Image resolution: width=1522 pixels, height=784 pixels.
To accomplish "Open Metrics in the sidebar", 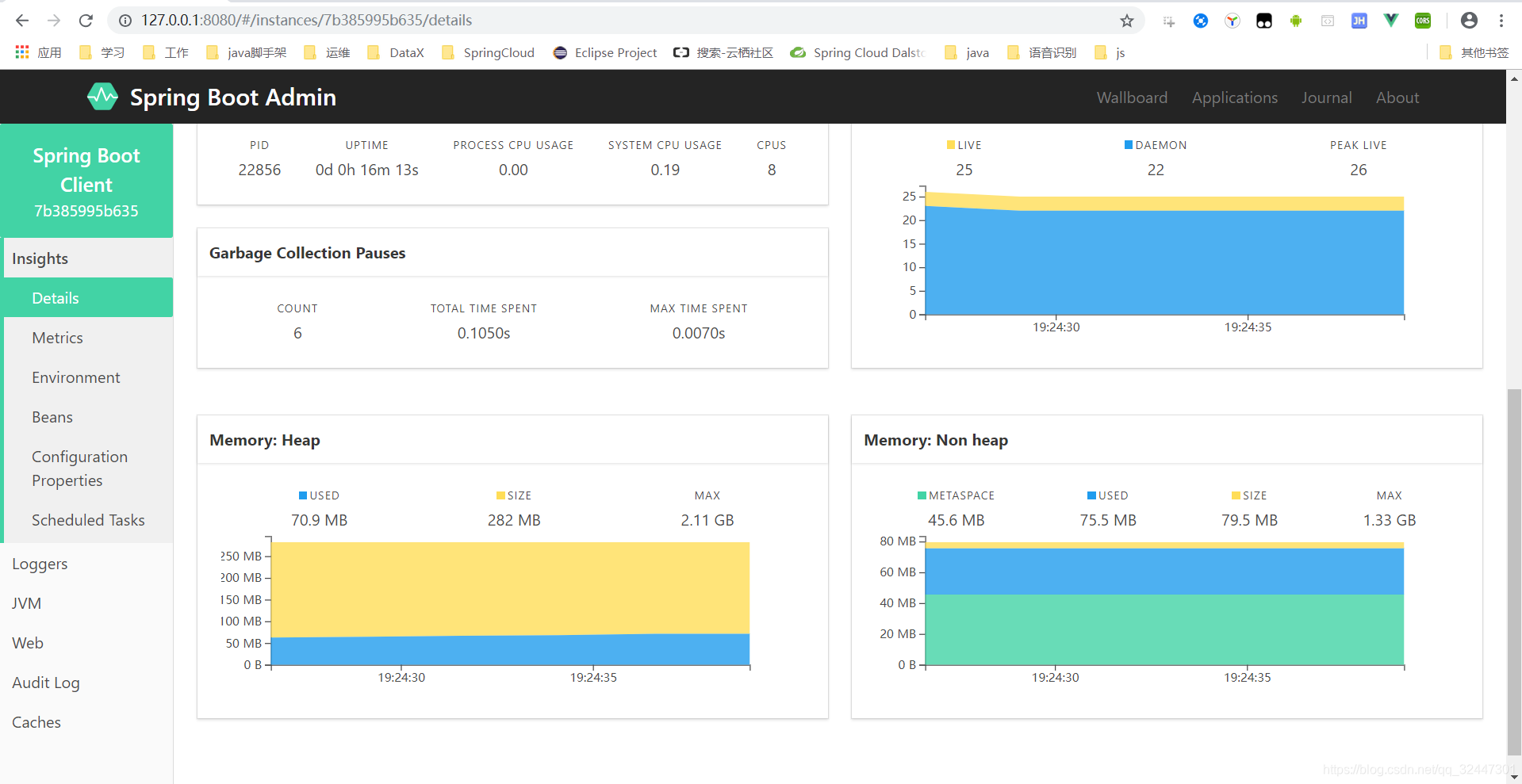I will (x=88, y=338).
